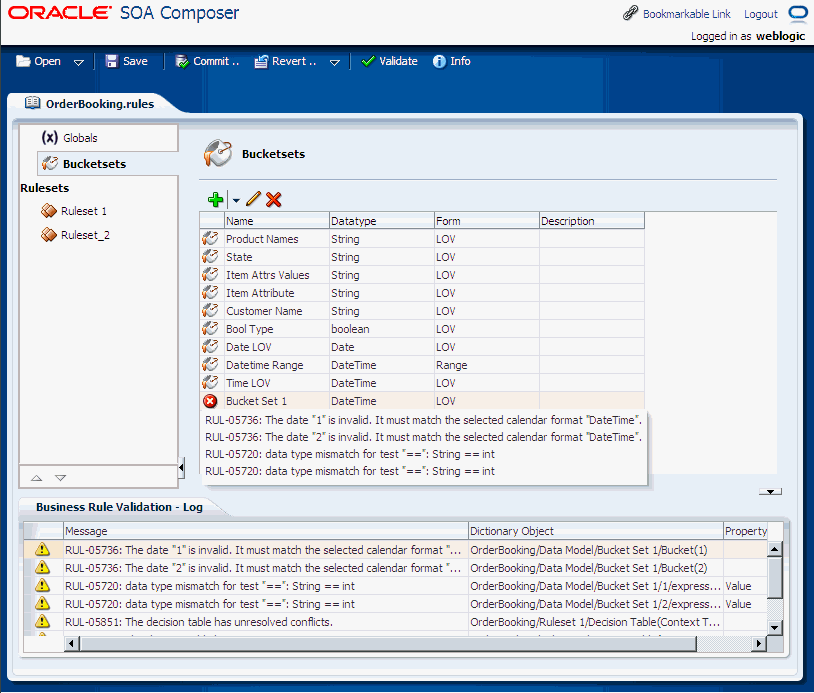The width and height of the screenshot is (814, 693).
Task: Click the log horizontal scrollbar right arrow
Action: pos(759,644)
